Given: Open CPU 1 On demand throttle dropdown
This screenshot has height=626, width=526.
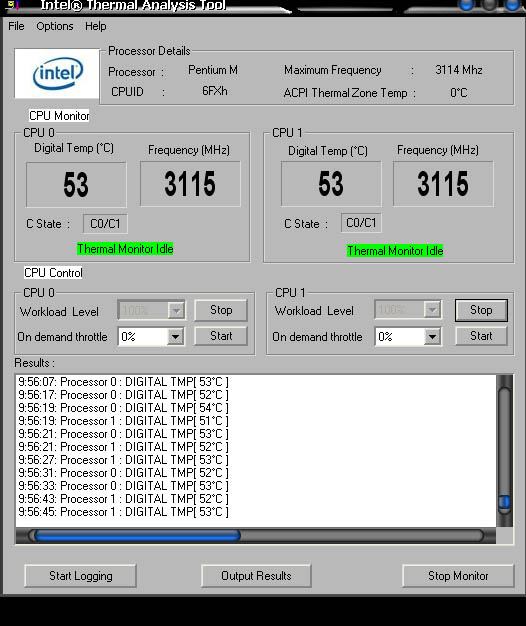Looking at the screenshot, I should [x=432, y=337].
